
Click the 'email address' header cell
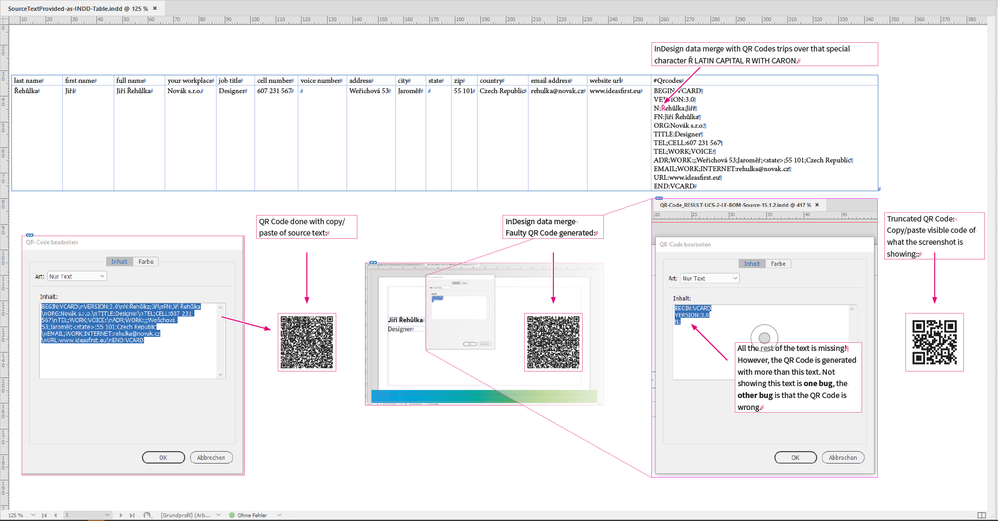point(557,81)
